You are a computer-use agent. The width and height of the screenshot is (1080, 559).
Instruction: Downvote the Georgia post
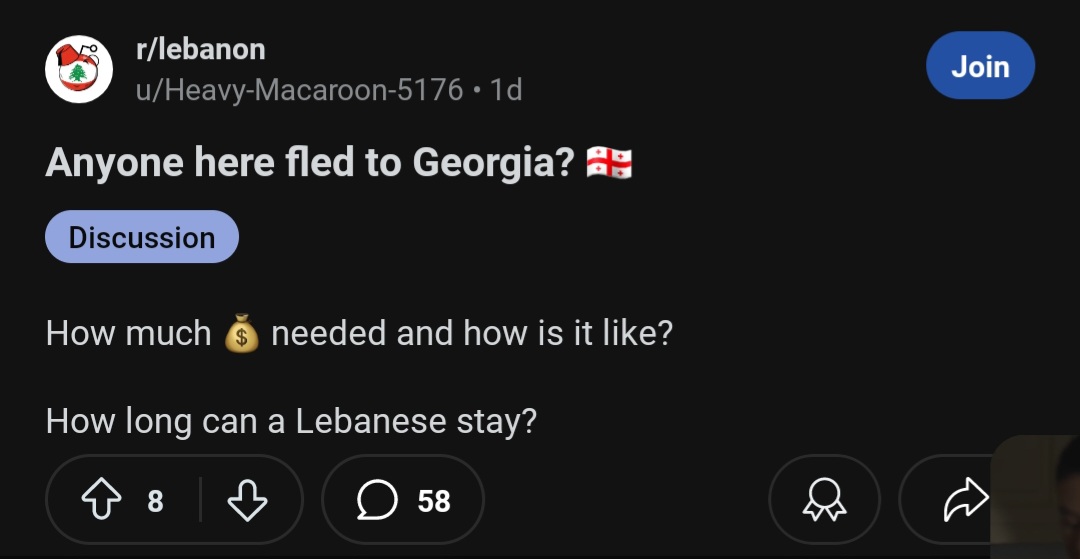(247, 500)
